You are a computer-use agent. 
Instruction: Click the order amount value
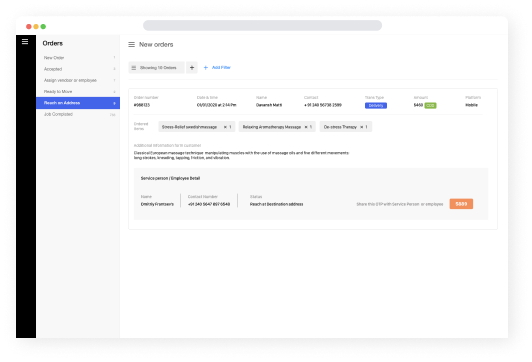coord(418,105)
